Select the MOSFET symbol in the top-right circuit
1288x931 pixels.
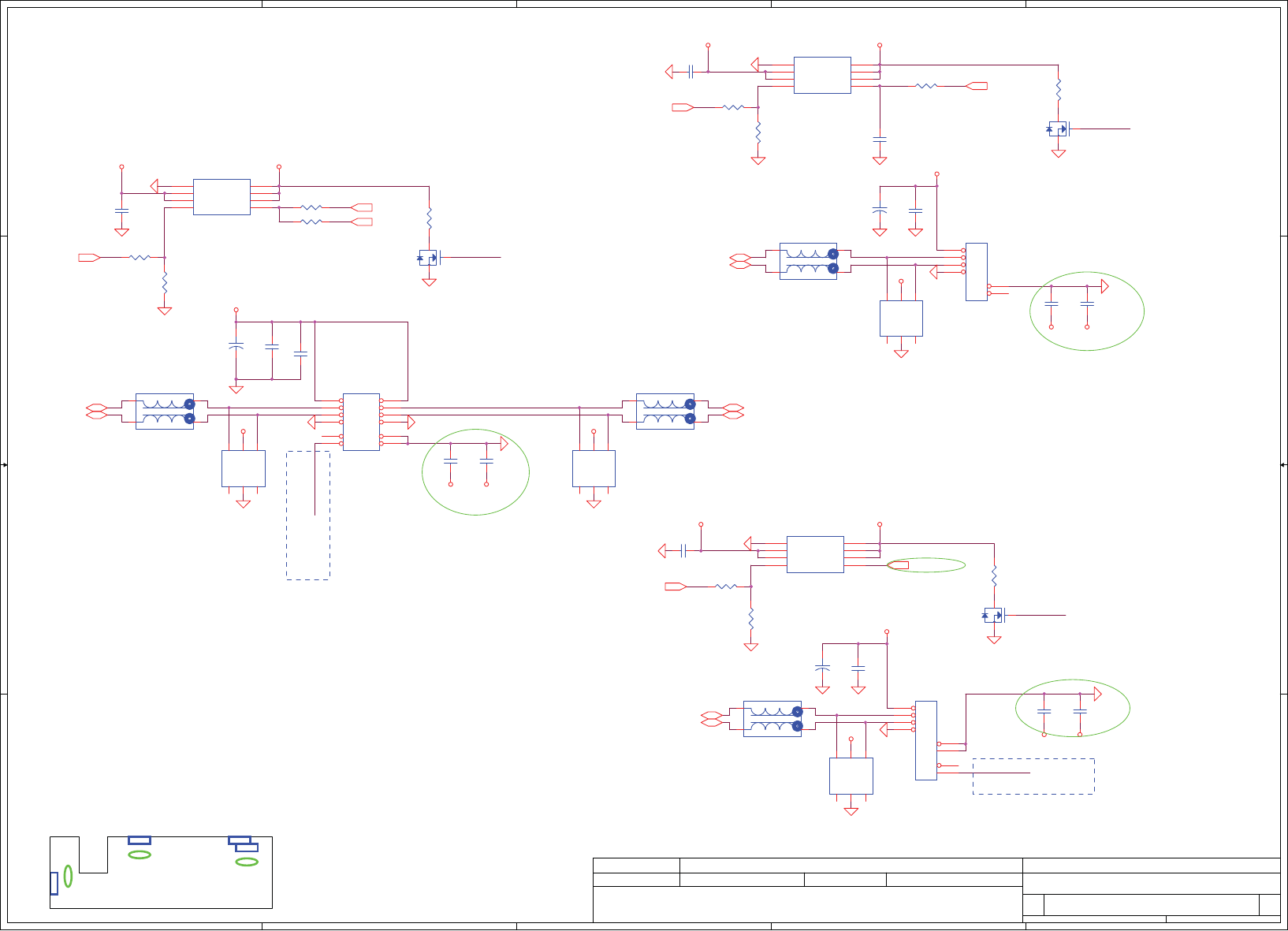point(1058,128)
